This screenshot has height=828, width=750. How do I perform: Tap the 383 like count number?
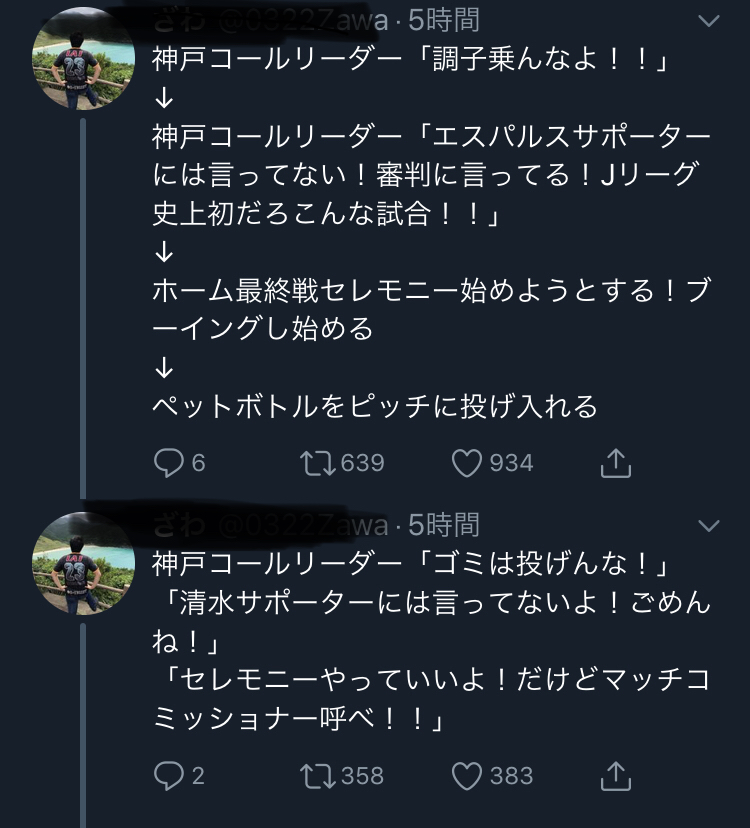pyautogui.click(x=511, y=776)
